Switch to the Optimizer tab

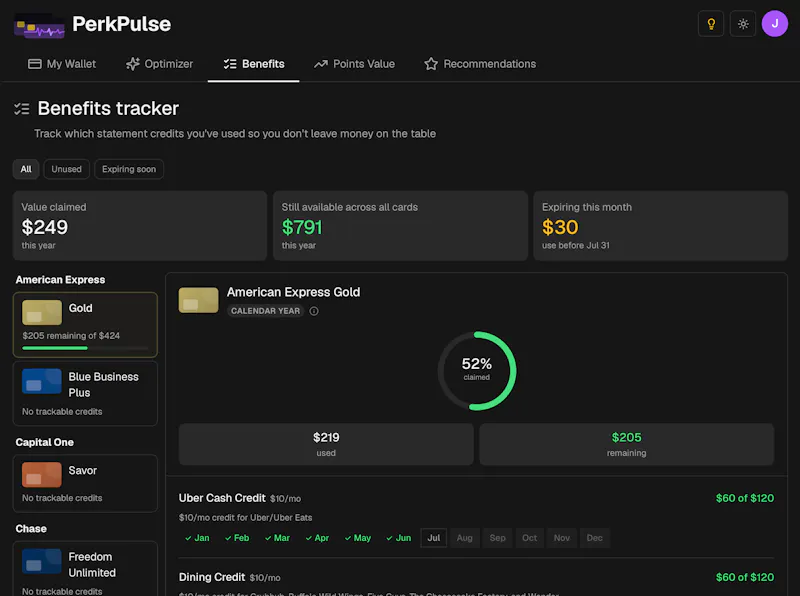point(159,64)
